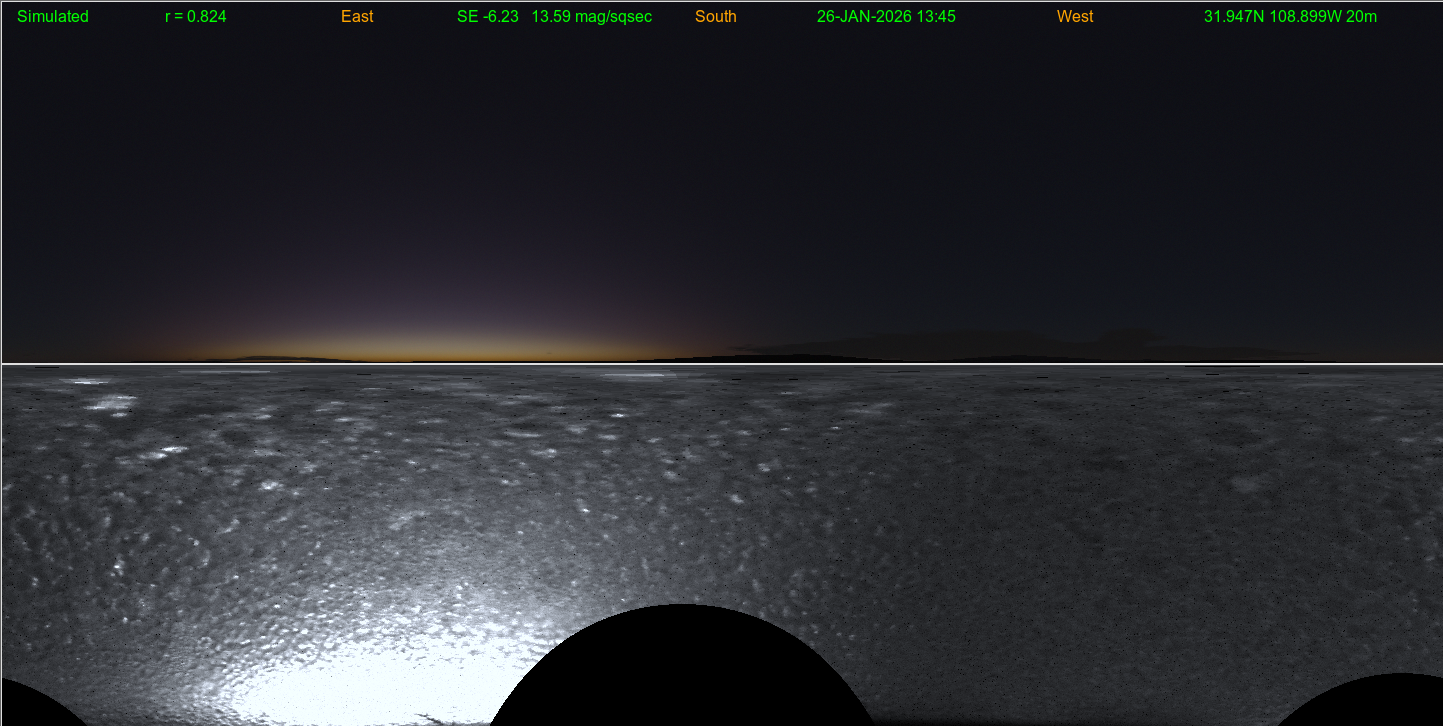
Task: Select the r = 0.824 value
Action: (196, 17)
